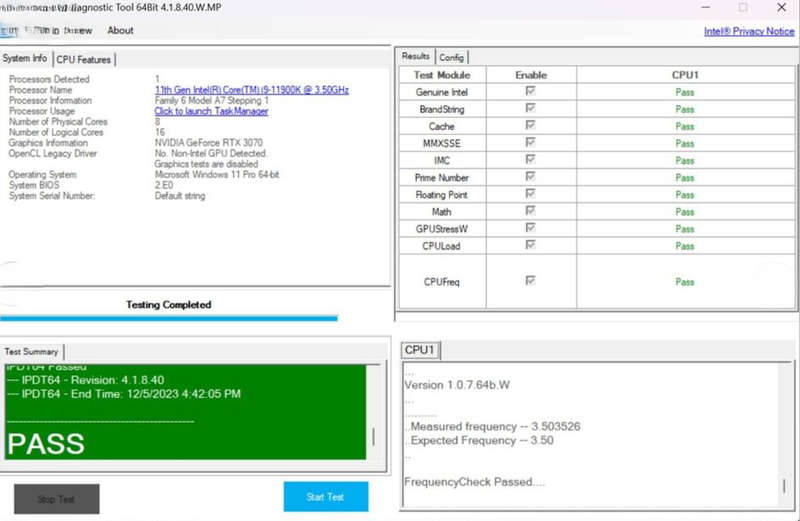The image size is (800, 521).
Task: Select the Floating Point module name
Action: pyautogui.click(x=442, y=195)
